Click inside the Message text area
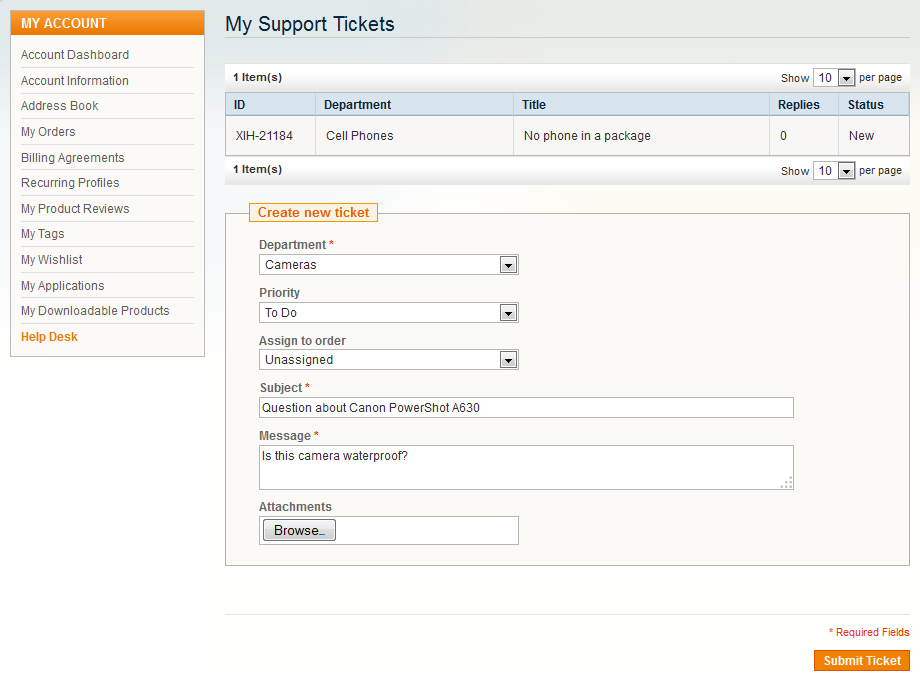 coord(526,467)
